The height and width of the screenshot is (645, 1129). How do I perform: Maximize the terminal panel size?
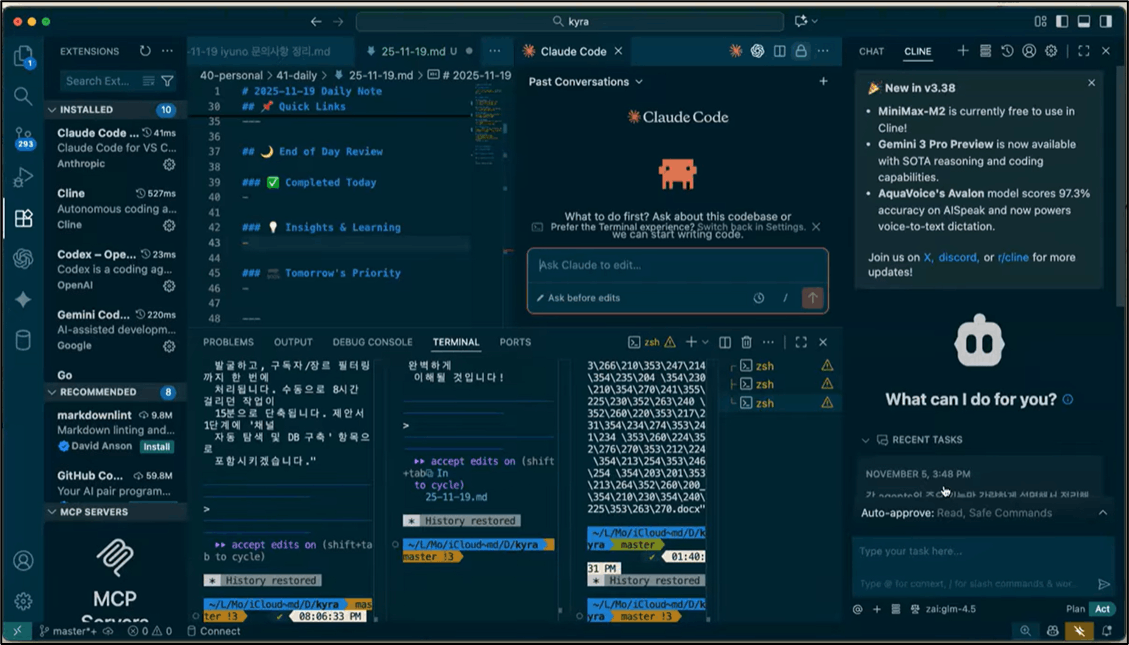[801, 342]
